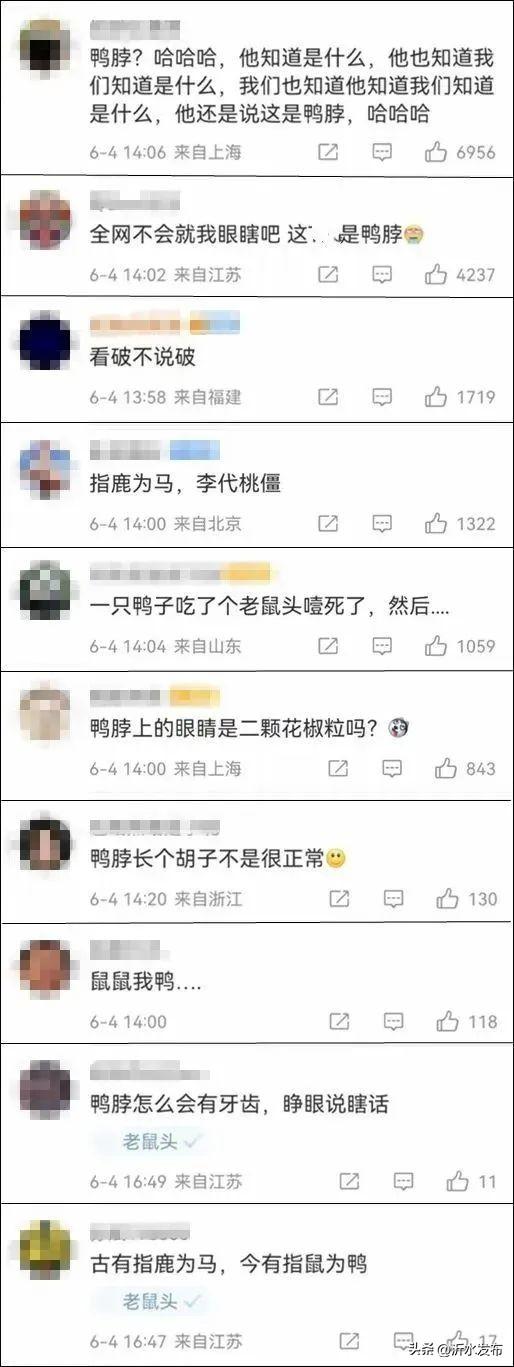Open the 老鼠头 tag under 指鼠为鸭 comment

(150, 1301)
